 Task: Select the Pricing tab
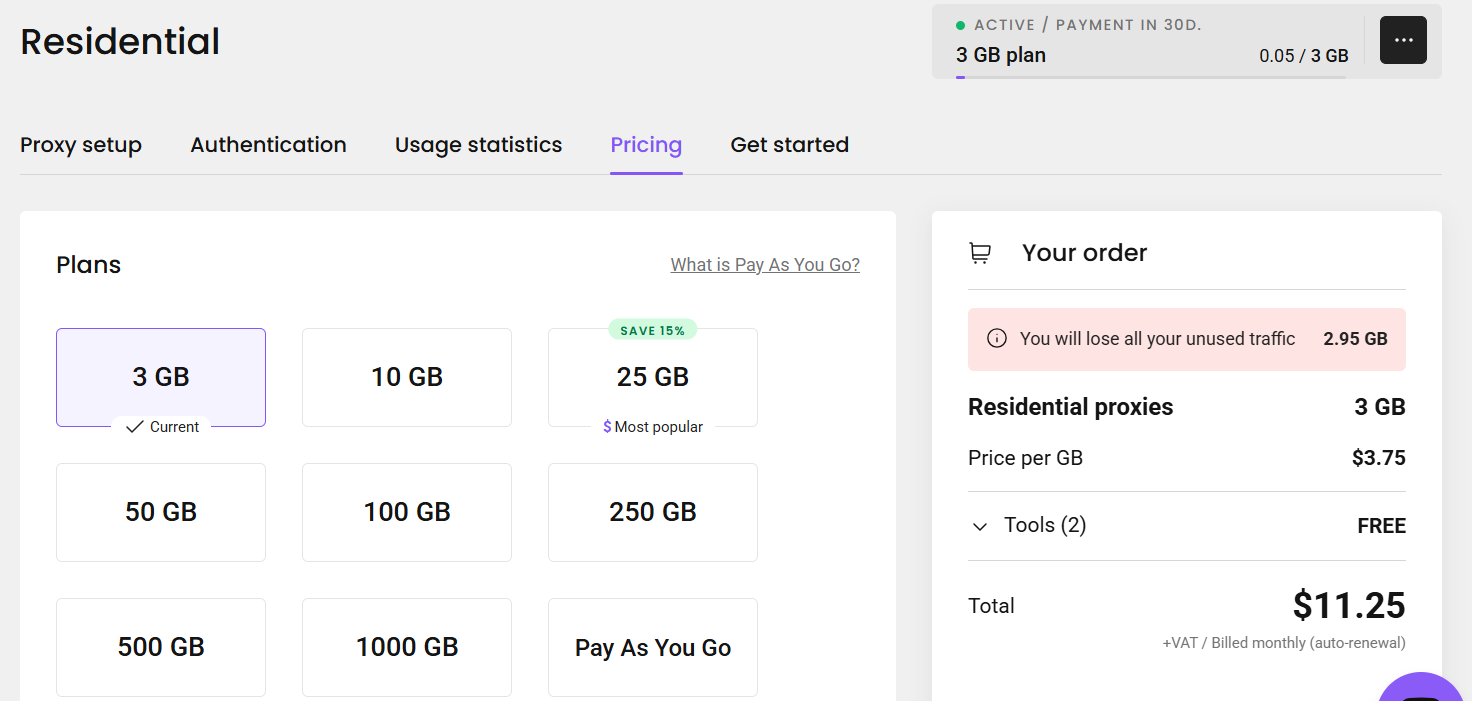pyautogui.click(x=647, y=145)
